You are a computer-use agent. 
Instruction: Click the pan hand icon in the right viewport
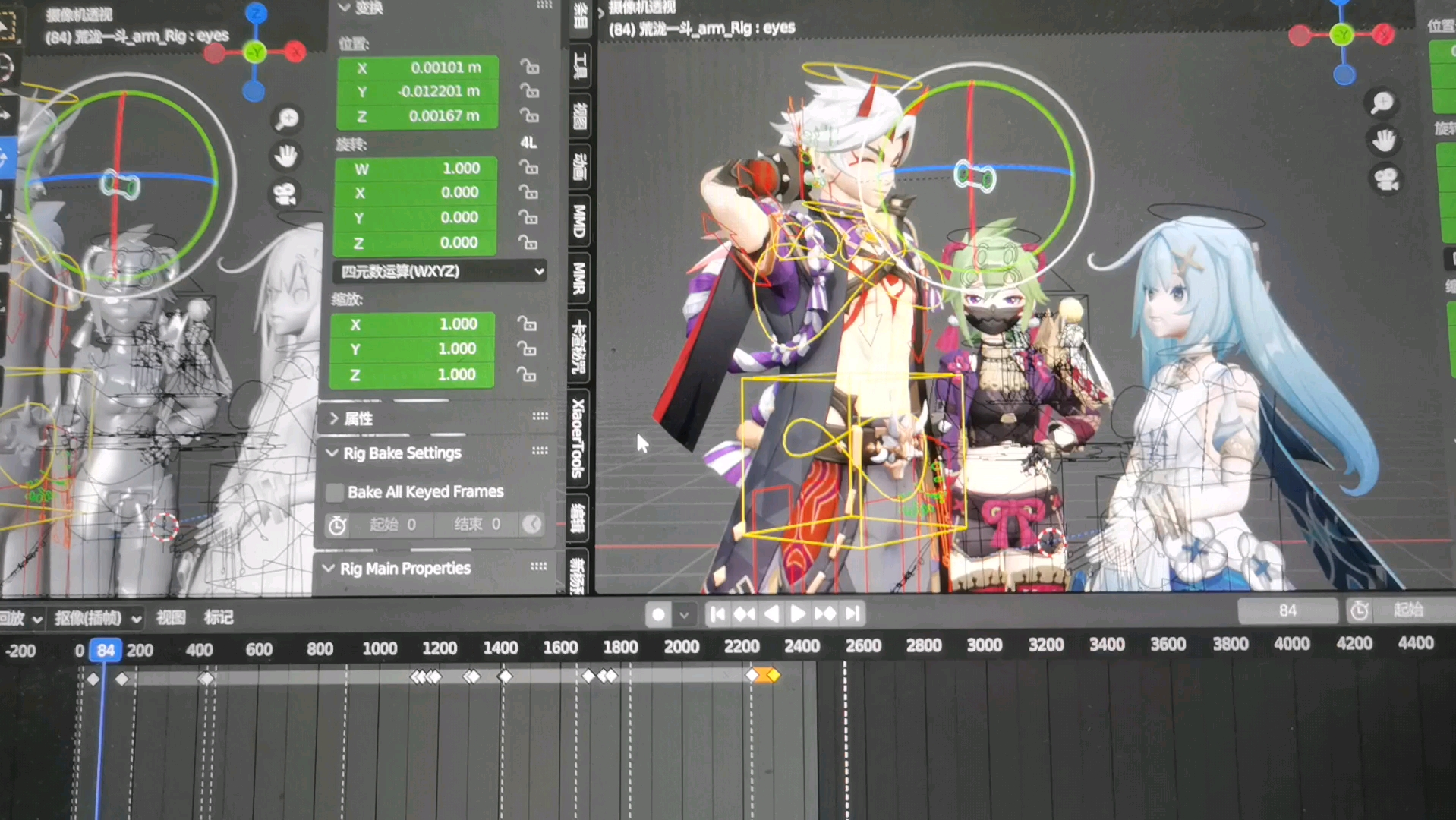[1384, 140]
